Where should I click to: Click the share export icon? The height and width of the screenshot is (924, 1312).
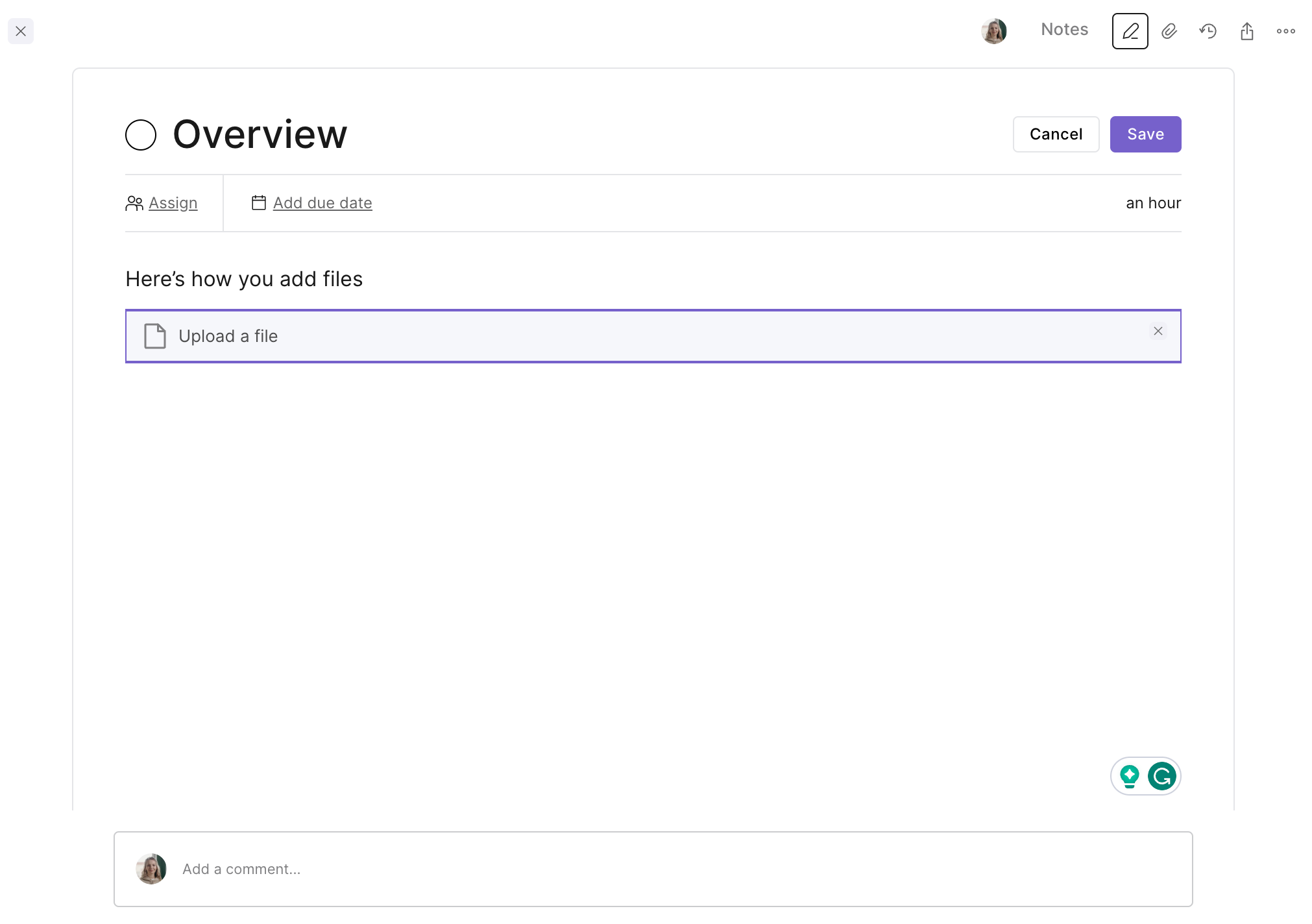1246,31
